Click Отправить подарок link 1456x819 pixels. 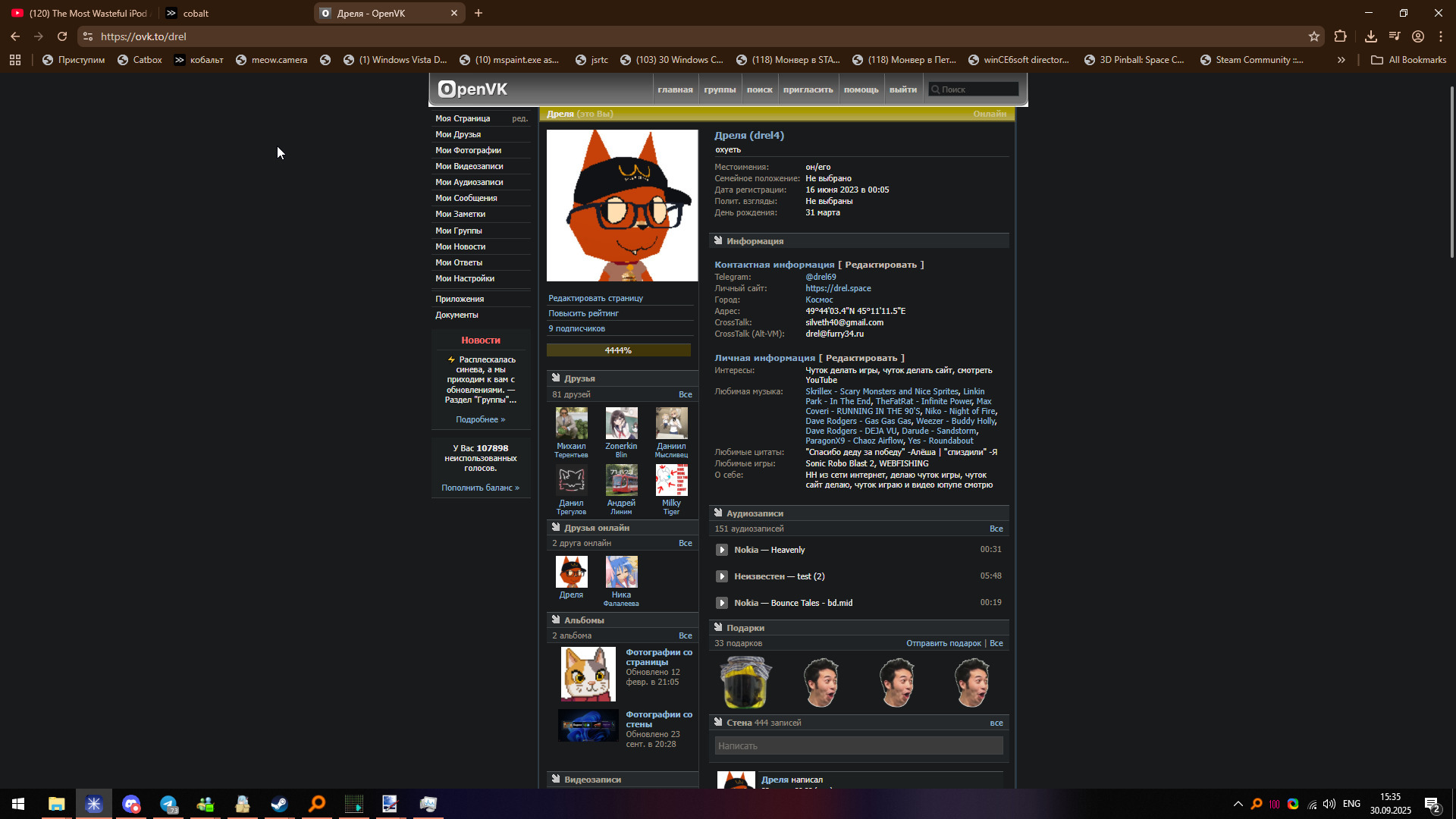(x=943, y=643)
